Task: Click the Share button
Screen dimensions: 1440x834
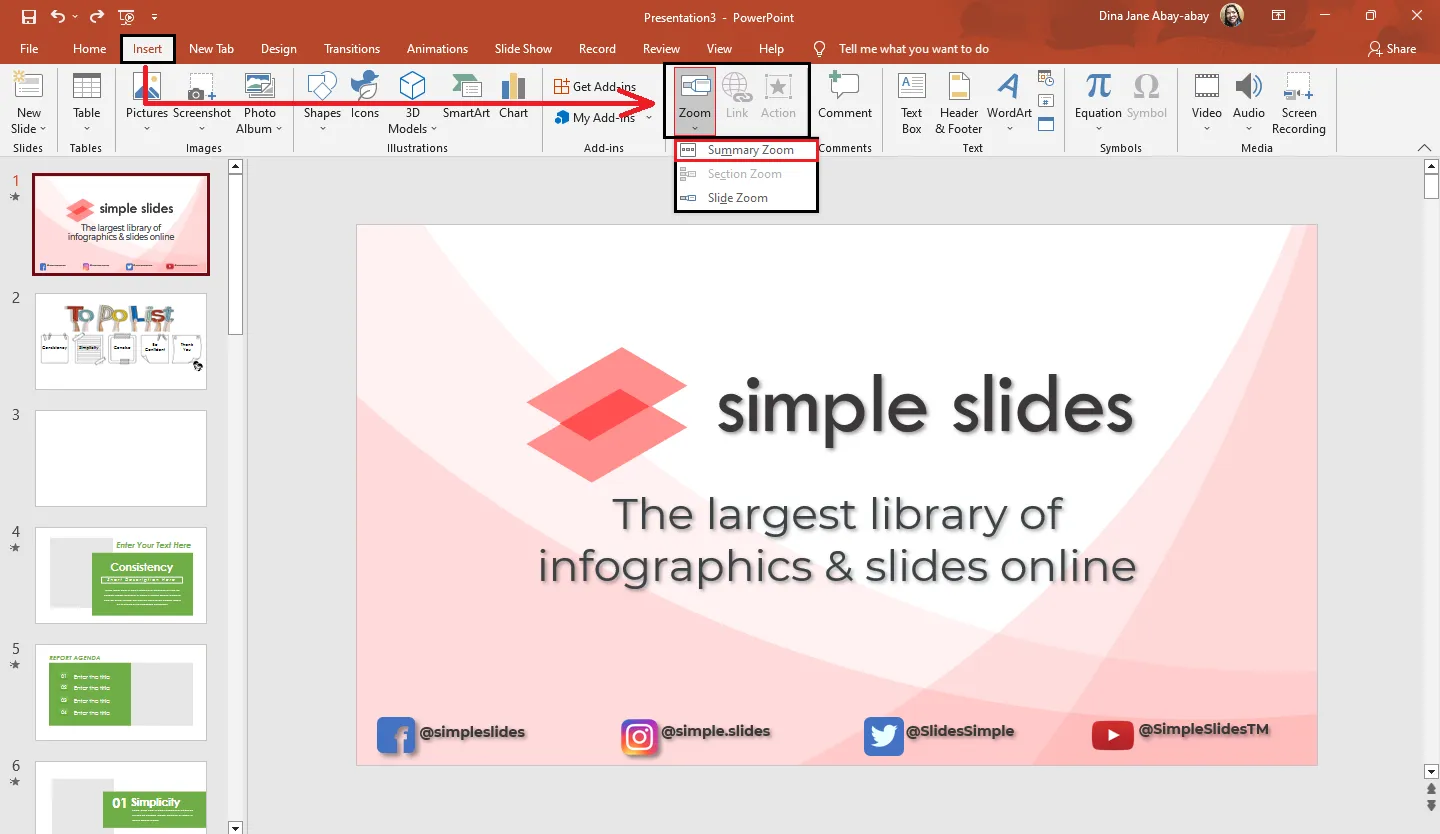Action: pos(1391,49)
